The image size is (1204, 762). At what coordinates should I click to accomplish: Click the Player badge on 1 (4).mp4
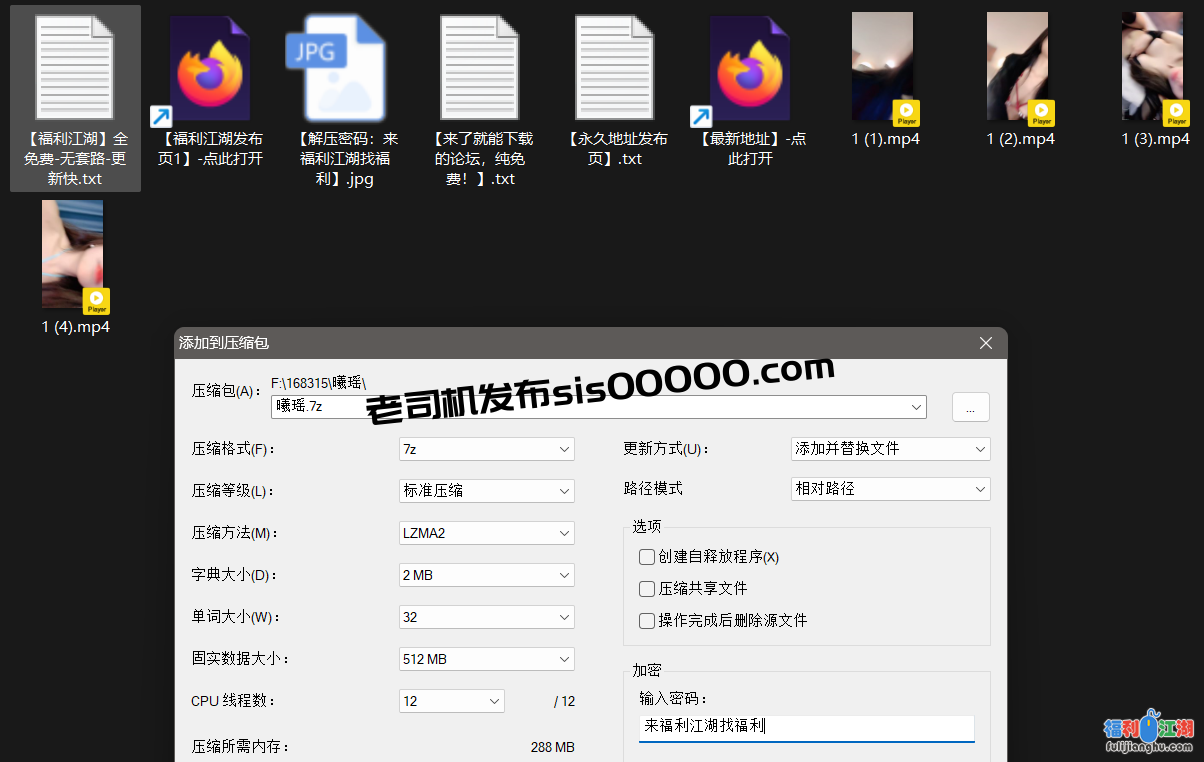tap(96, 300)
